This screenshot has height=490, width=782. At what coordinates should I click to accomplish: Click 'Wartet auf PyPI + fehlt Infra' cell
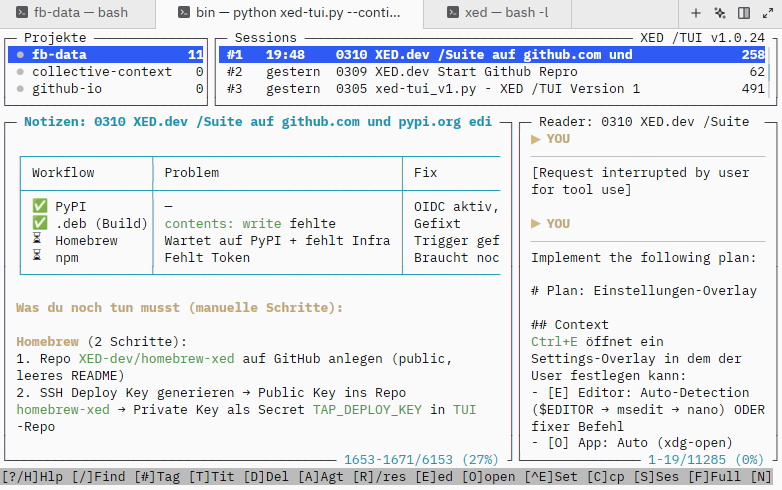pos(277,240)
